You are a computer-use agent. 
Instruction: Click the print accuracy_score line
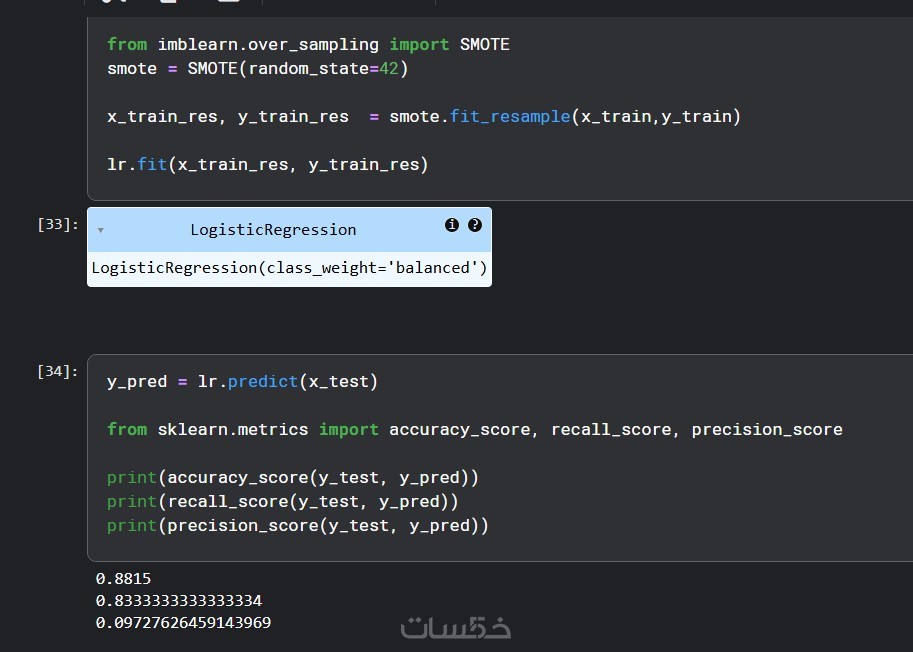pyautogui.click(x=293, y=478)
